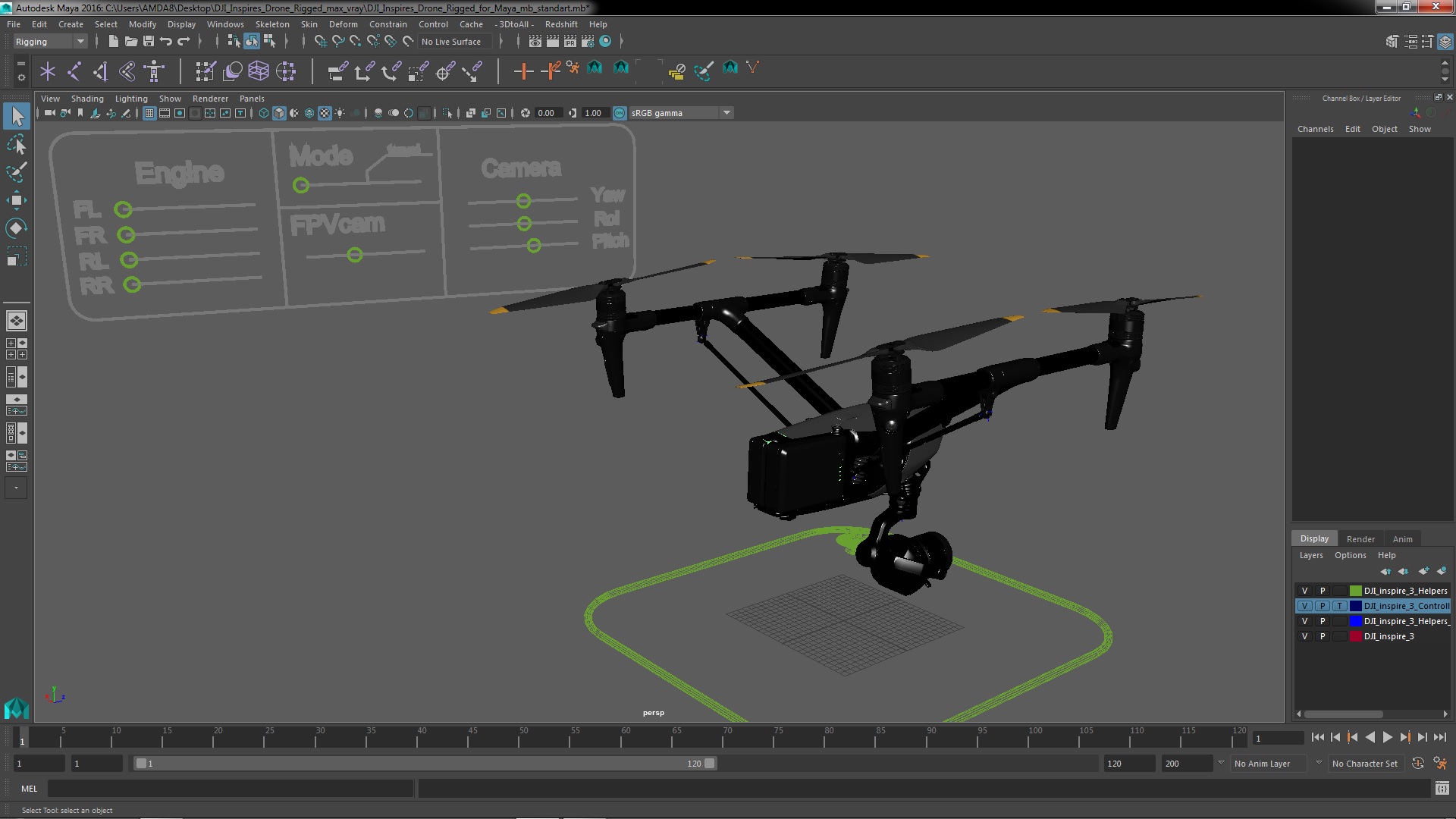Click the Open Scene folder icon
The height and width of the screenshot is (819, 1456).
pos(130,41)
